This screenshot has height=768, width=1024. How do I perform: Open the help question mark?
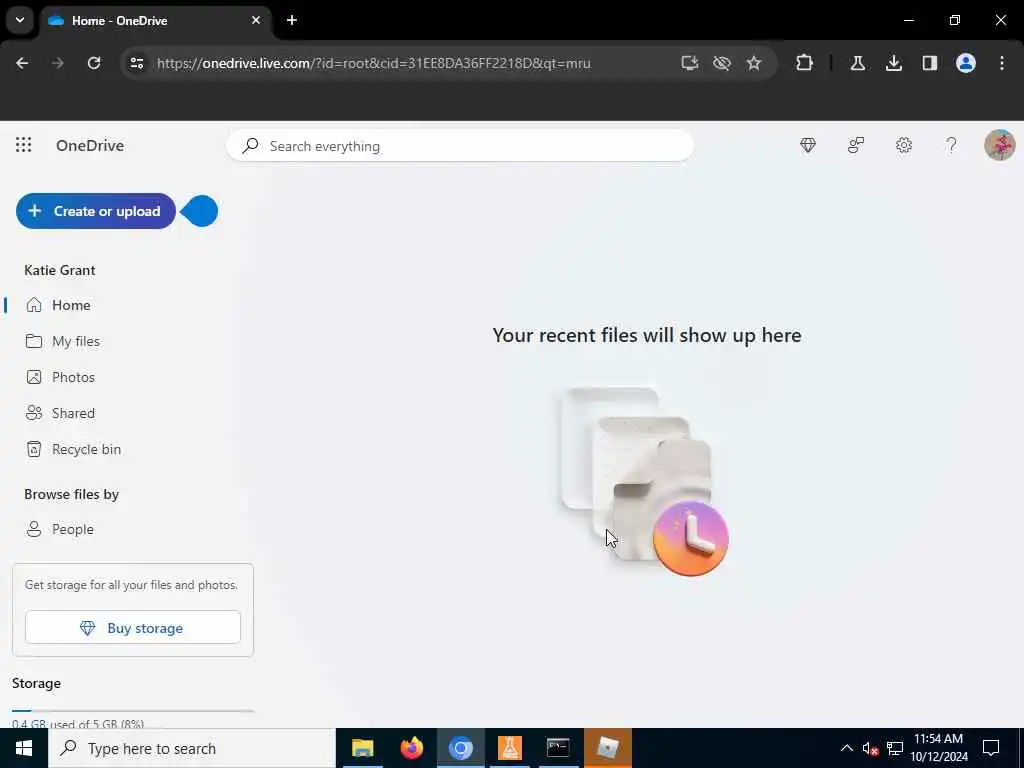[952, 145]
